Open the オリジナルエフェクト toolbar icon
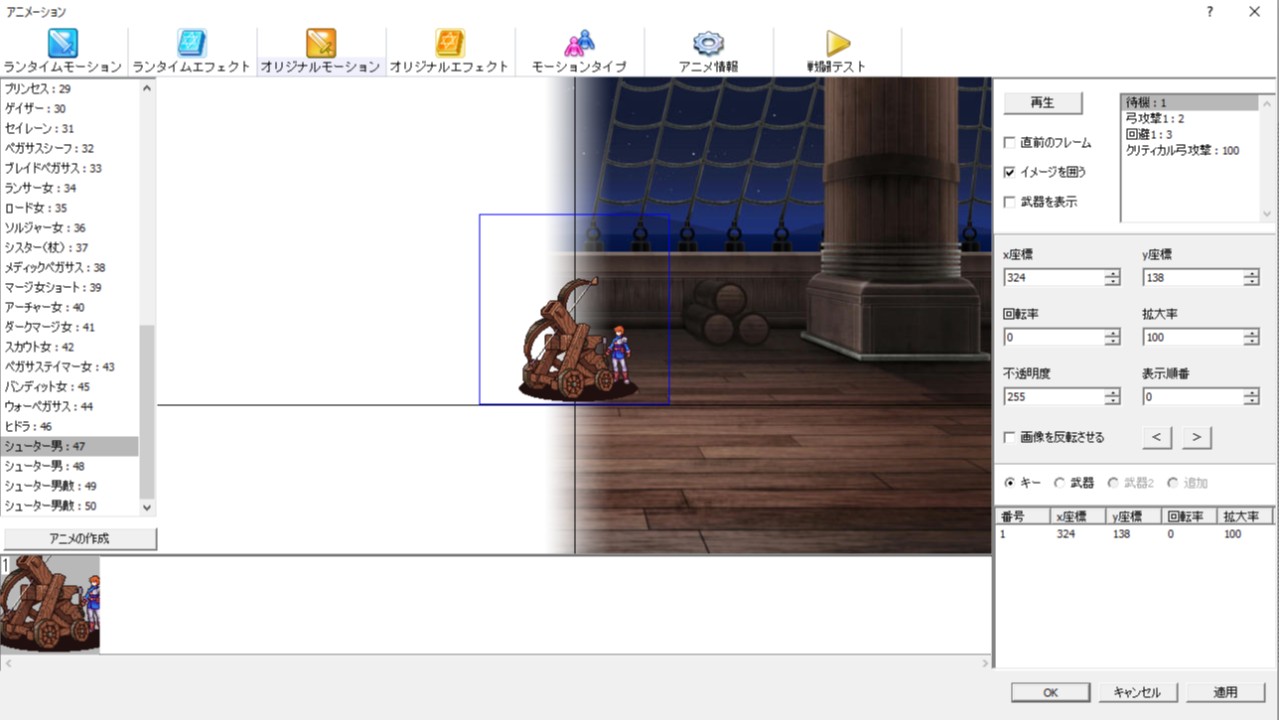Viewport: 1280px width, 720px height. [449, 44]
